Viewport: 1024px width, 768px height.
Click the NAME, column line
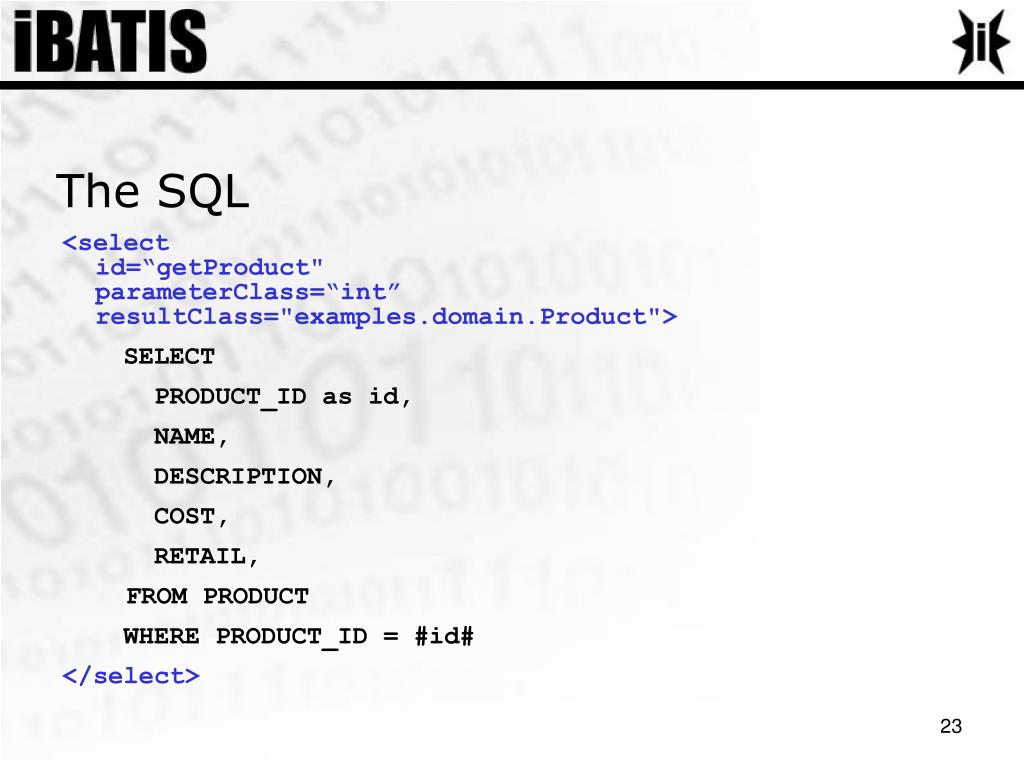point(191,437)
